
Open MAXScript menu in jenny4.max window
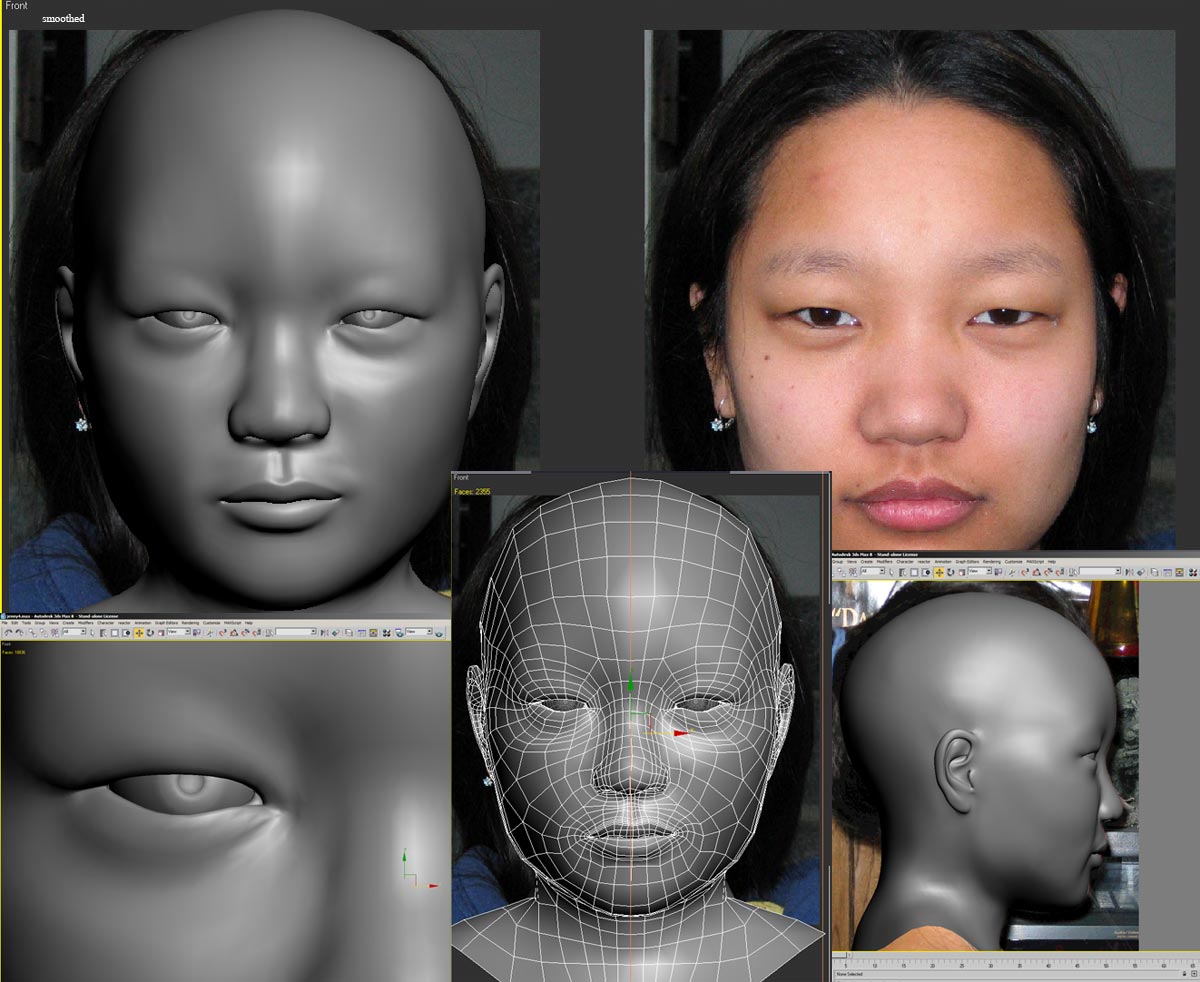[x=233, y=622]
